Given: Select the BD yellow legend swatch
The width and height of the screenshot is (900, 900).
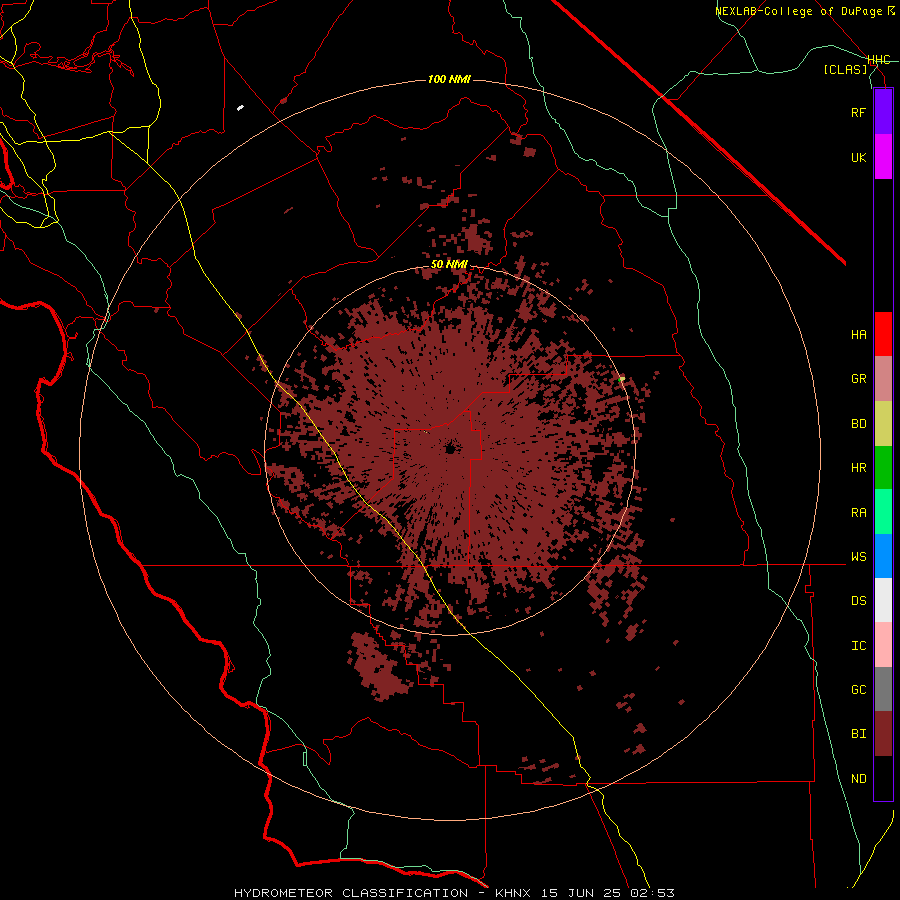Looking at the screenshot, I should pos(883,424).
